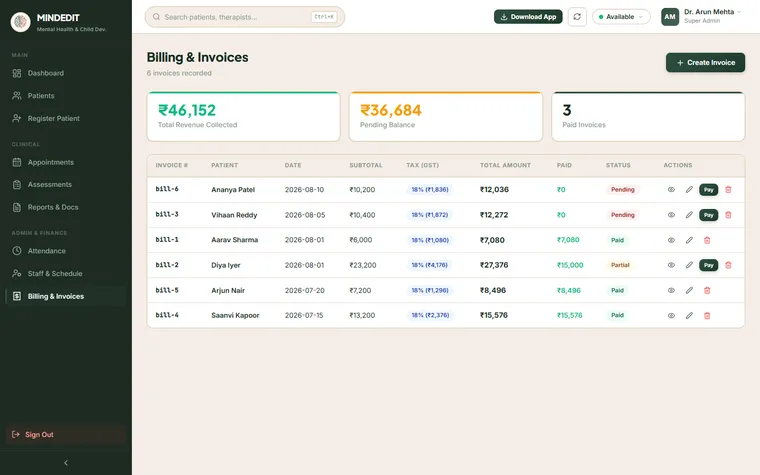This screenshot has height=475, width=760.
Task: Pay Ananya Patel's invoice bill-6
Action: click(709, 190)
